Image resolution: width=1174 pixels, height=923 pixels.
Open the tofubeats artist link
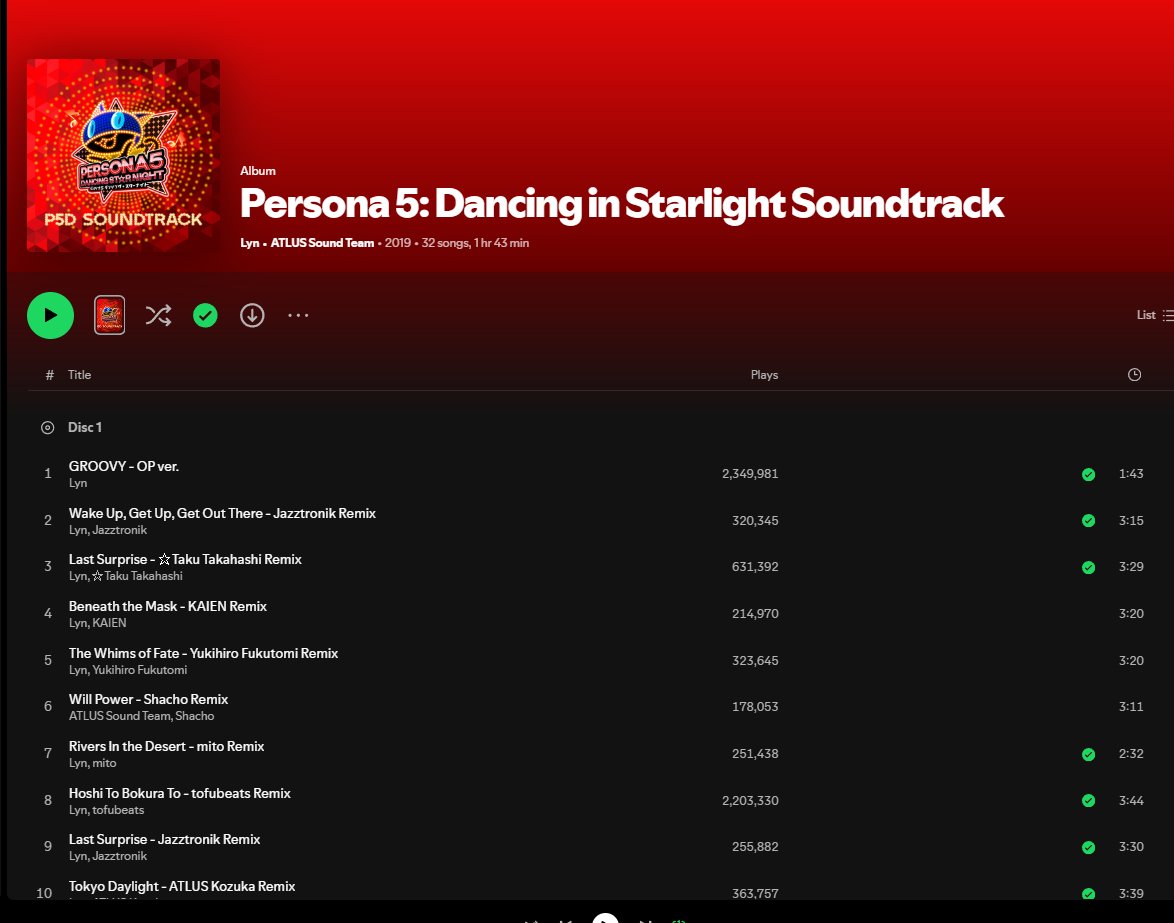[118, 810]
